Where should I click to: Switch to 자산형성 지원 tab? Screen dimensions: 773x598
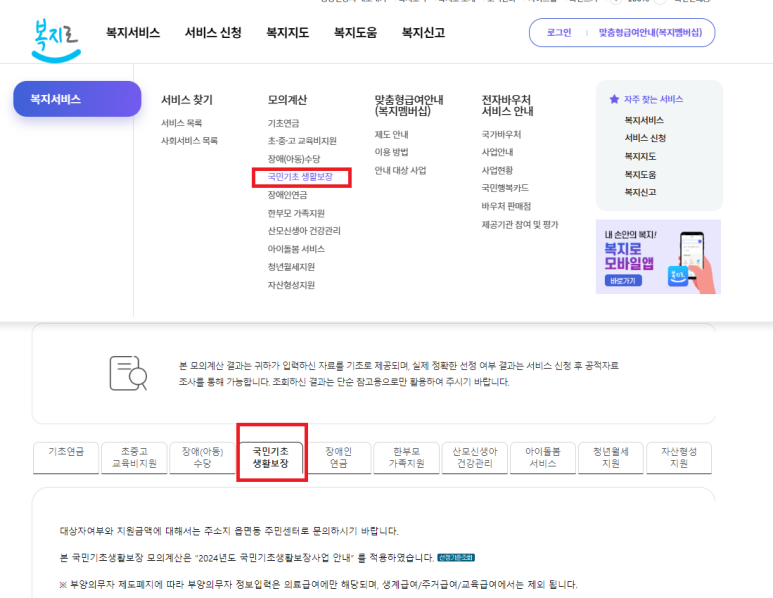679,457
